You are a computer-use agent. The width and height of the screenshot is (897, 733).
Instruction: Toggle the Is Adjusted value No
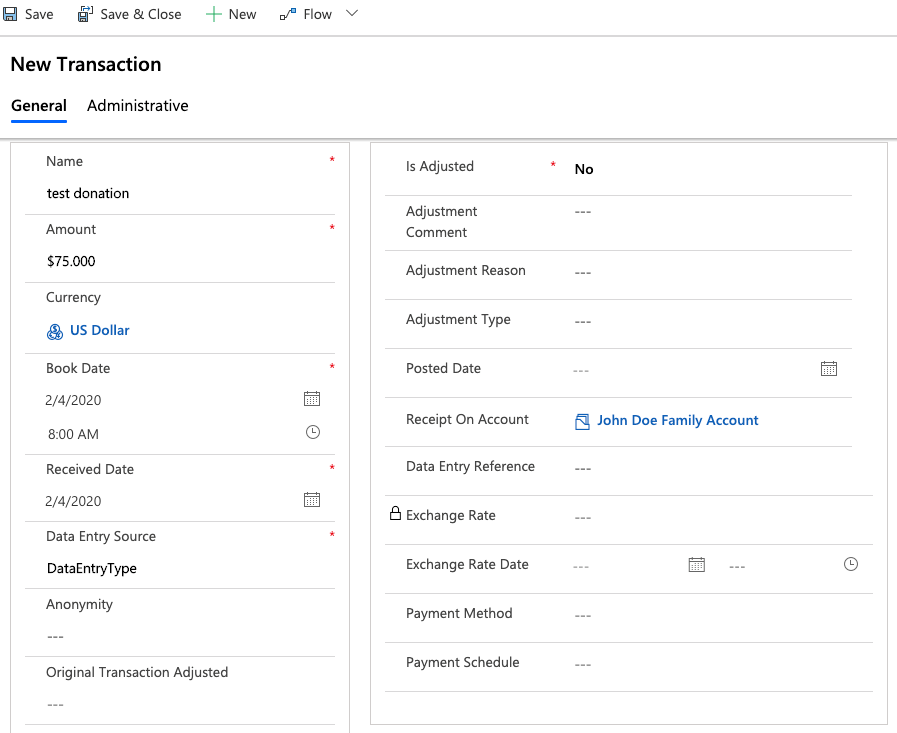point(584,170)
